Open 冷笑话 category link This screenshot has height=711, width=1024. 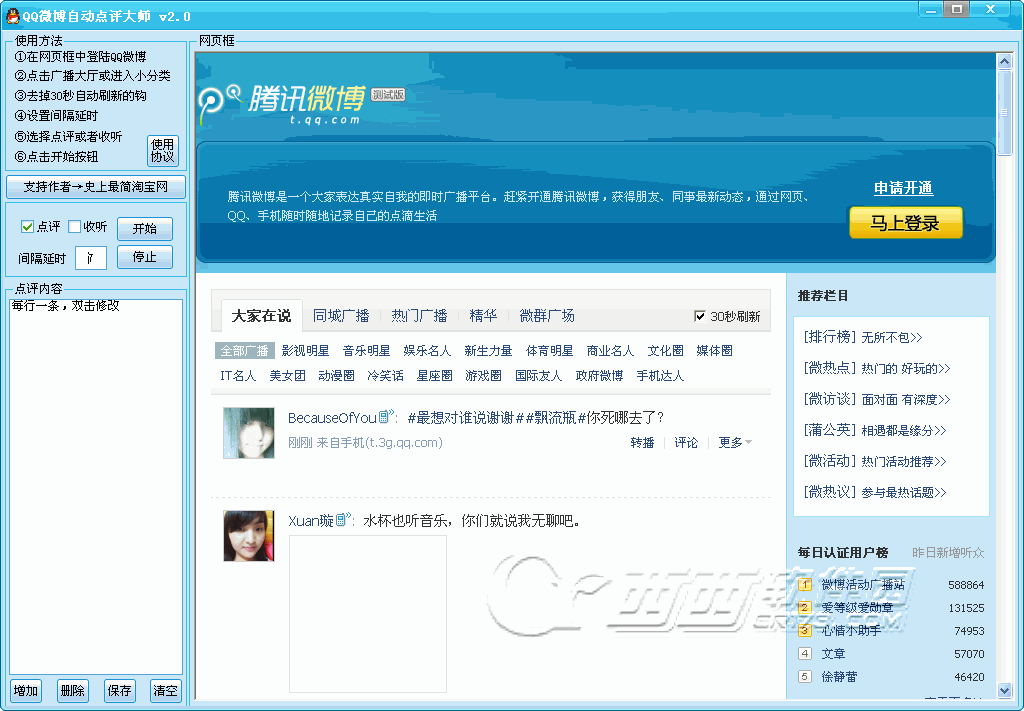coord(385,375)
